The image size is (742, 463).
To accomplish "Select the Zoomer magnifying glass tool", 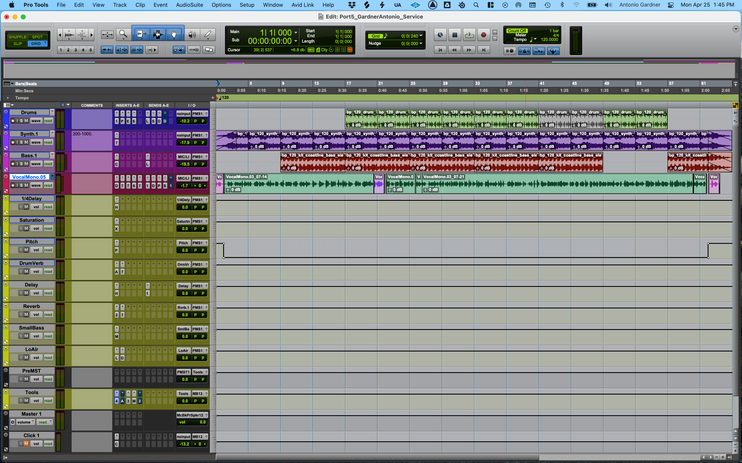I will point(123,34).
